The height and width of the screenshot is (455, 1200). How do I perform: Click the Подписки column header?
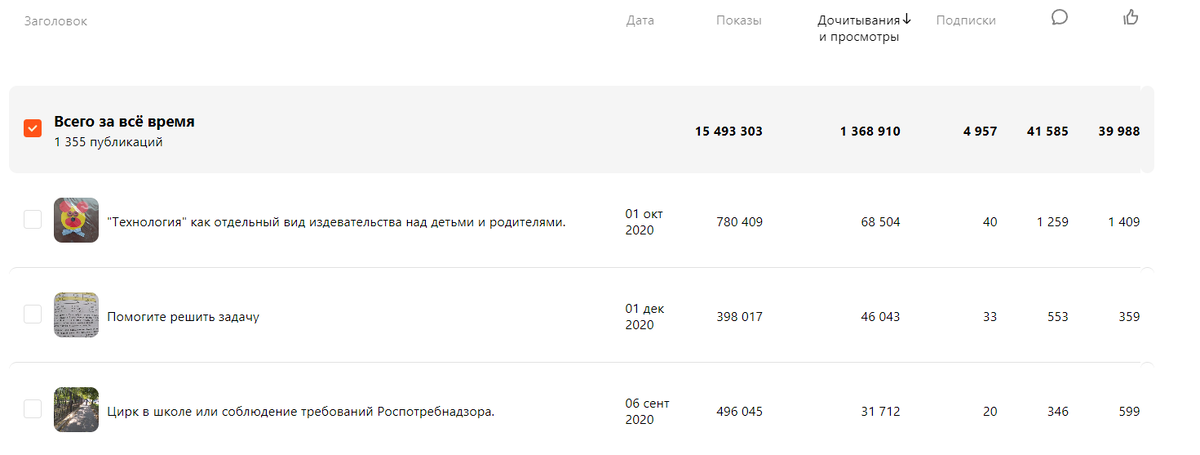[965, 20]
